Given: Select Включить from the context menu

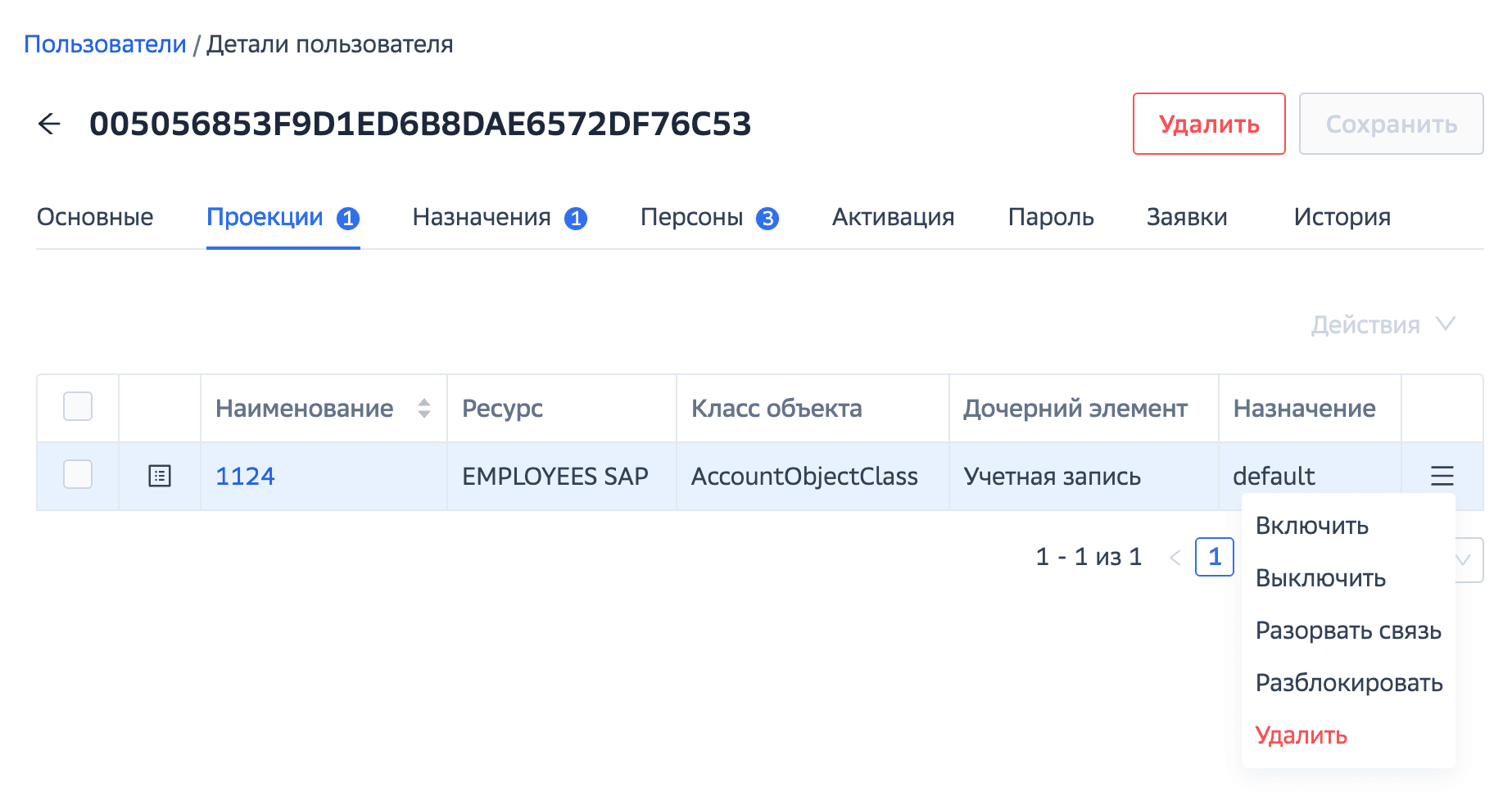Looking at the screenshot, I should point(1311,526).
